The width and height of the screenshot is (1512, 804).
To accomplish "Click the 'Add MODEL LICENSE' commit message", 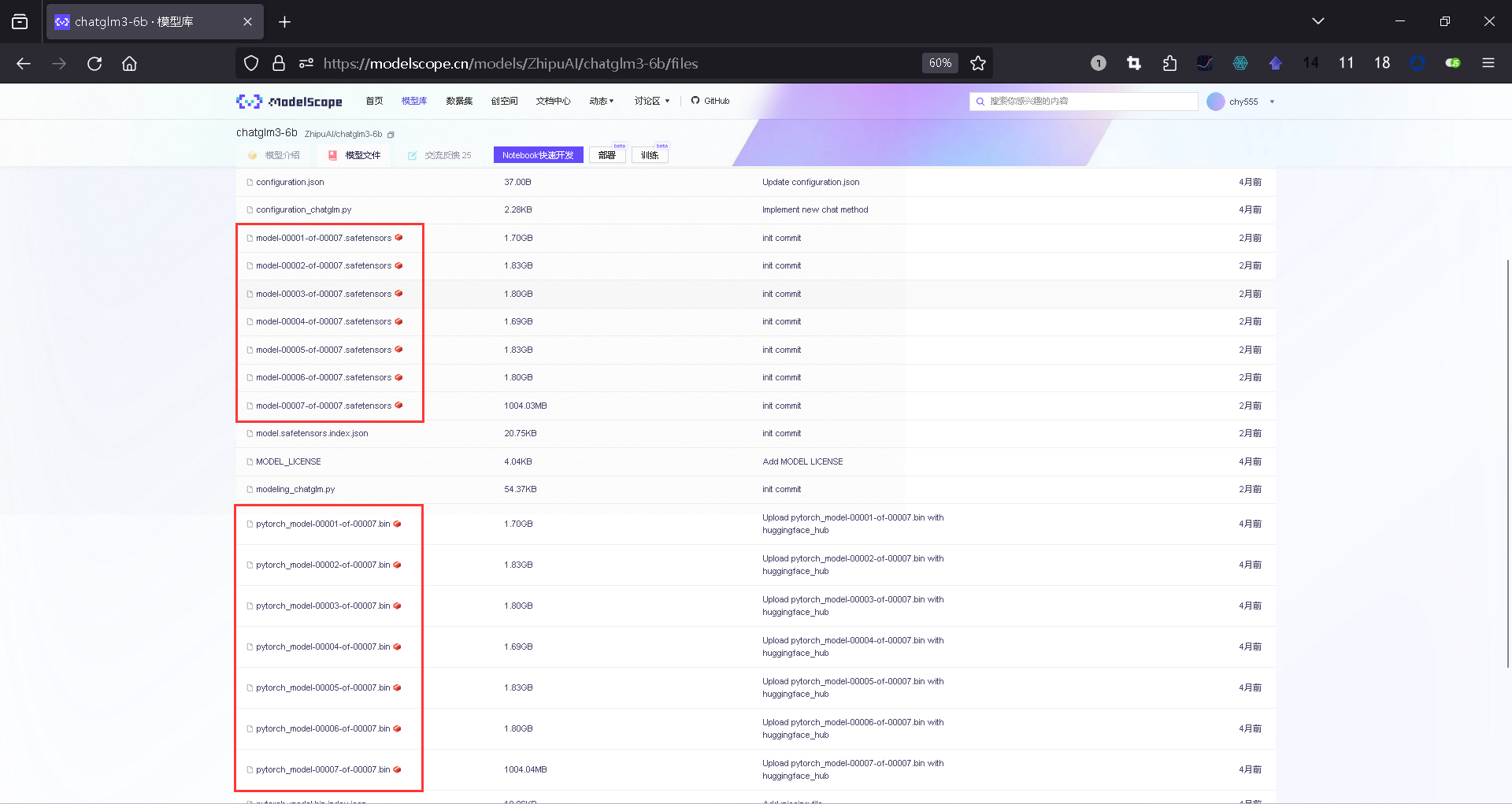I will click(x=802, y=462).
